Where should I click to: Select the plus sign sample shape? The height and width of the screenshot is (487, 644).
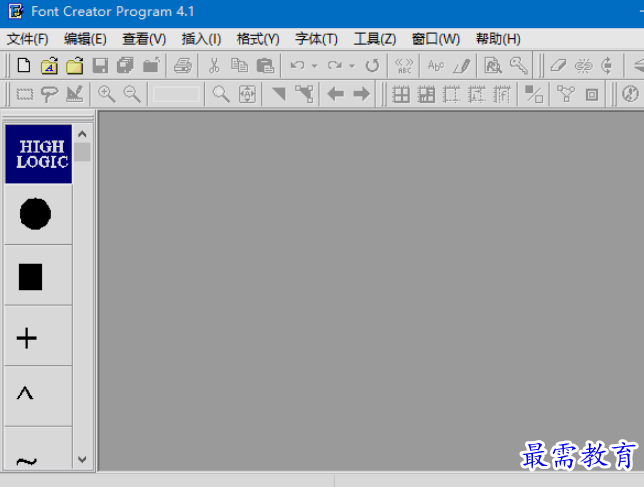(27, 338)
